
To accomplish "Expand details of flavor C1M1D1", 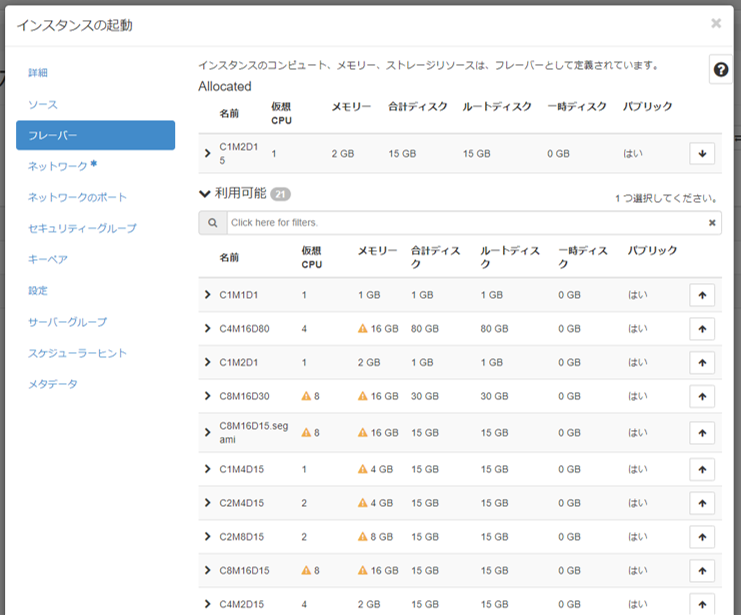I will coord(207,295).
